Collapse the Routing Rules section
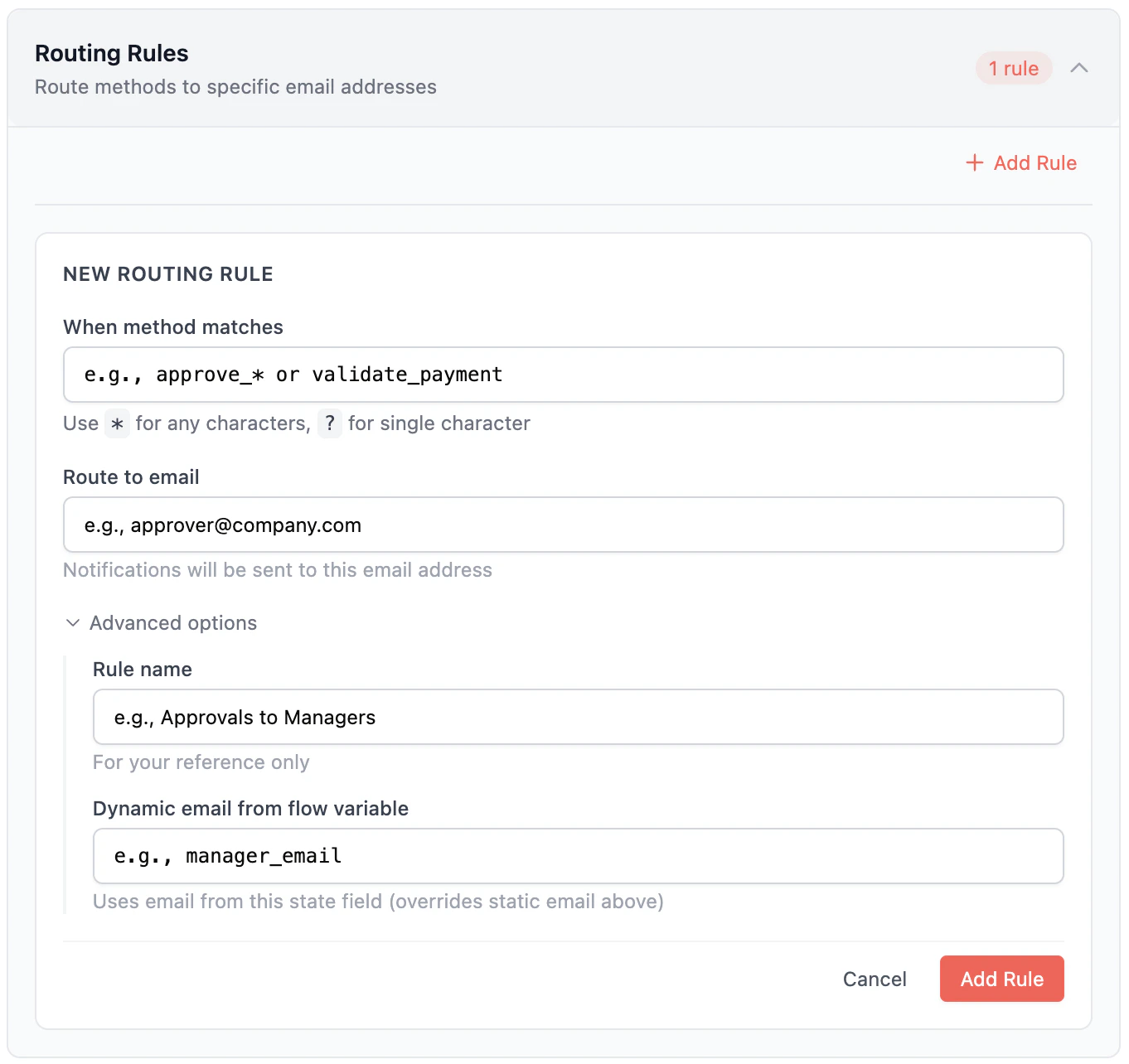This screenshot has height=1064, width=1129. pos(1079,68)
